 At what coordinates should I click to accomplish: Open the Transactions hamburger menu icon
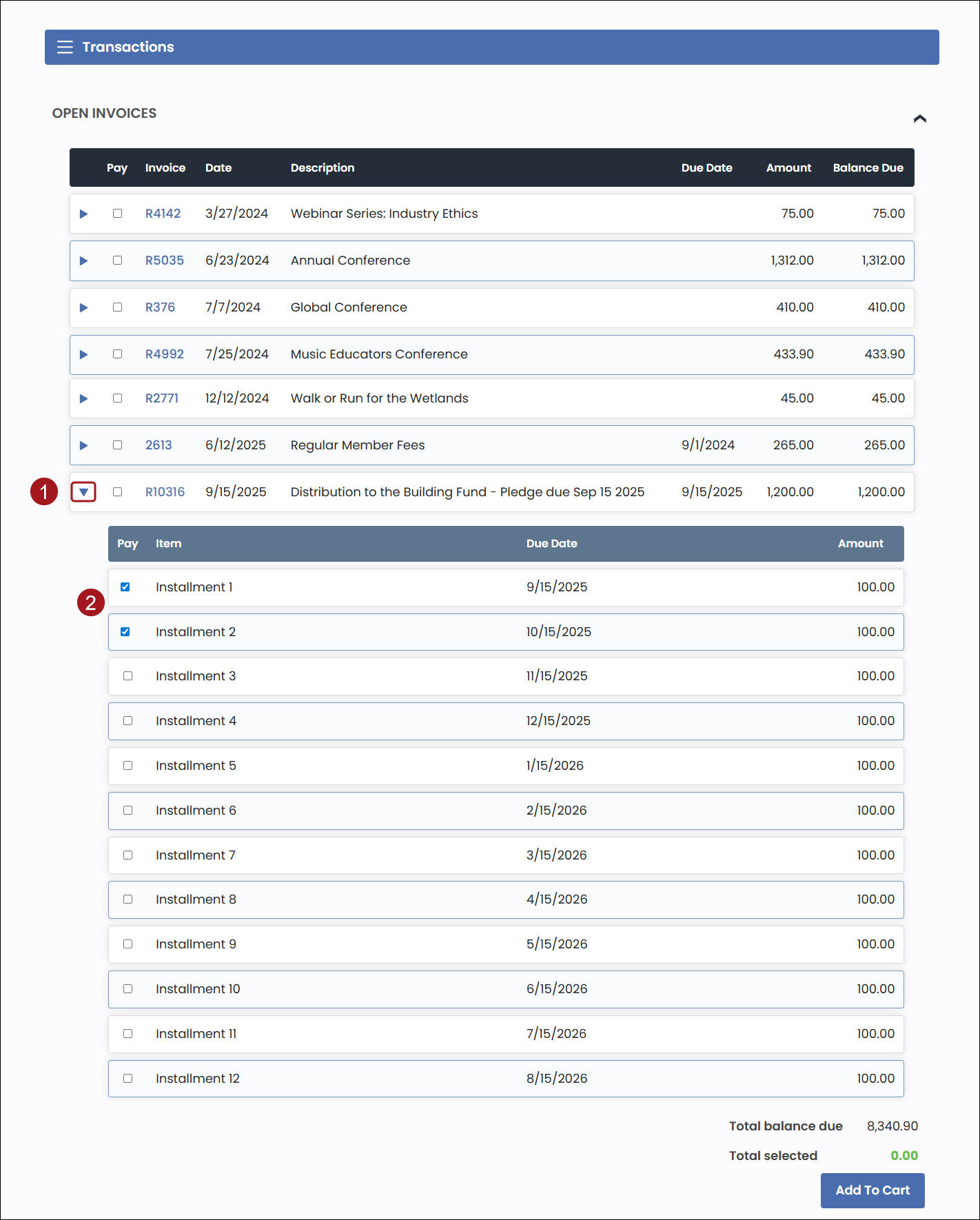pos(65,47)
